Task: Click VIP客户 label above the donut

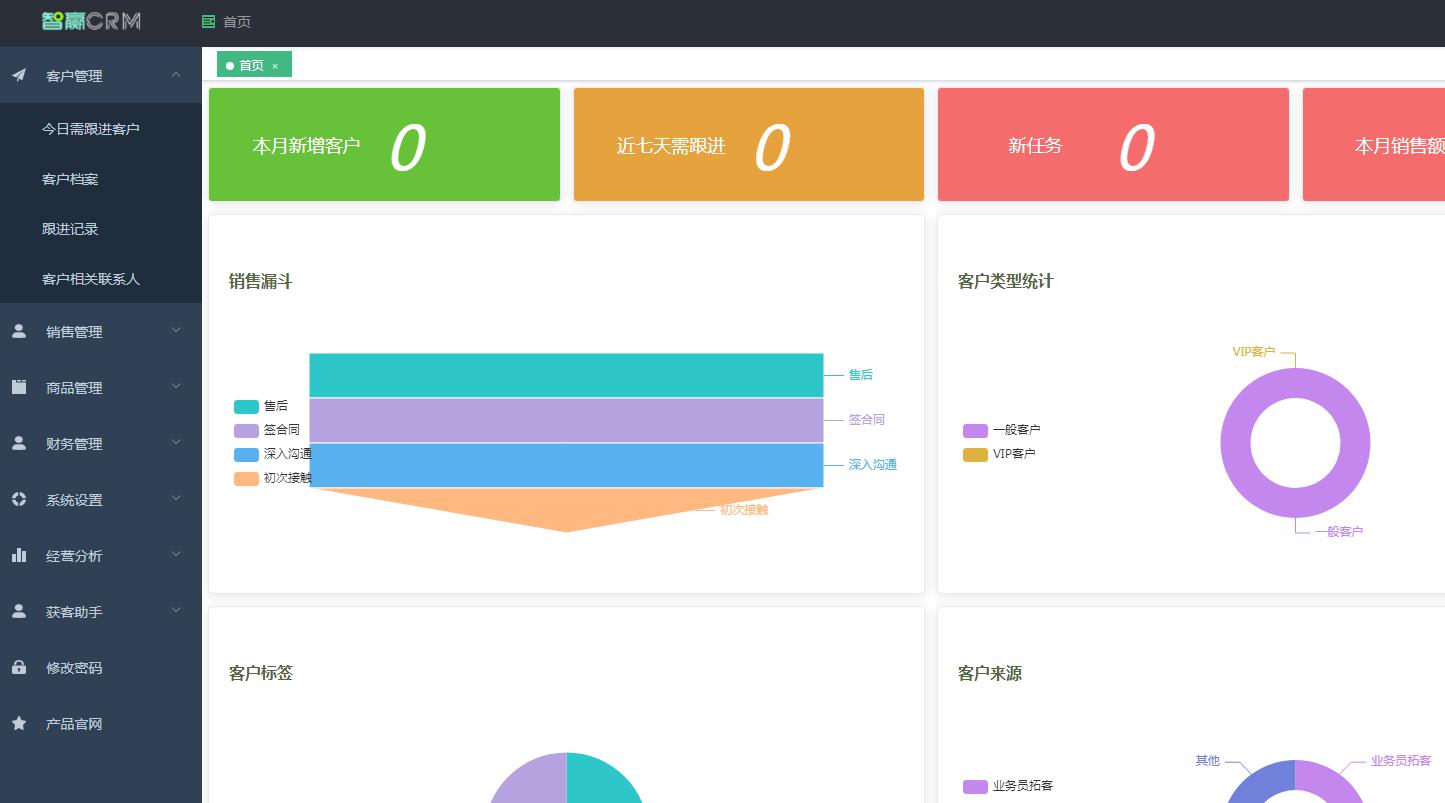Action: pos(1254,352)
